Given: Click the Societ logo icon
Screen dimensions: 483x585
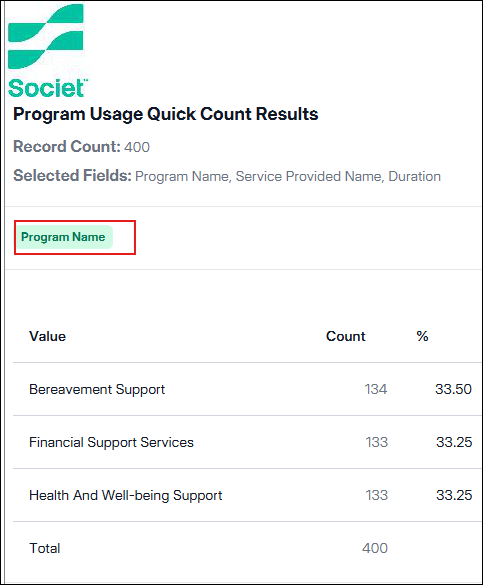Looking at the screenshot, I should point(46,36).
